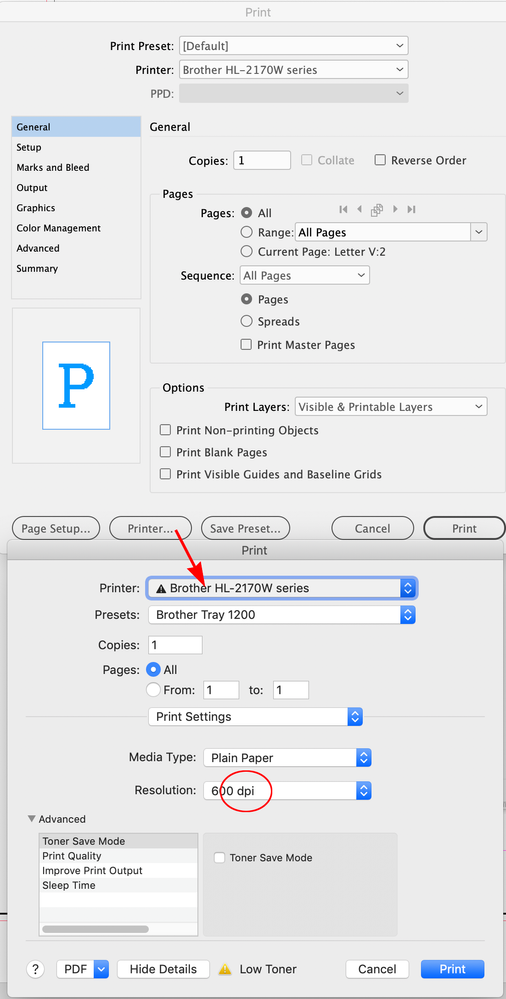Select Improve Print Output list row
Screen dimensions: 506x999
119,870
